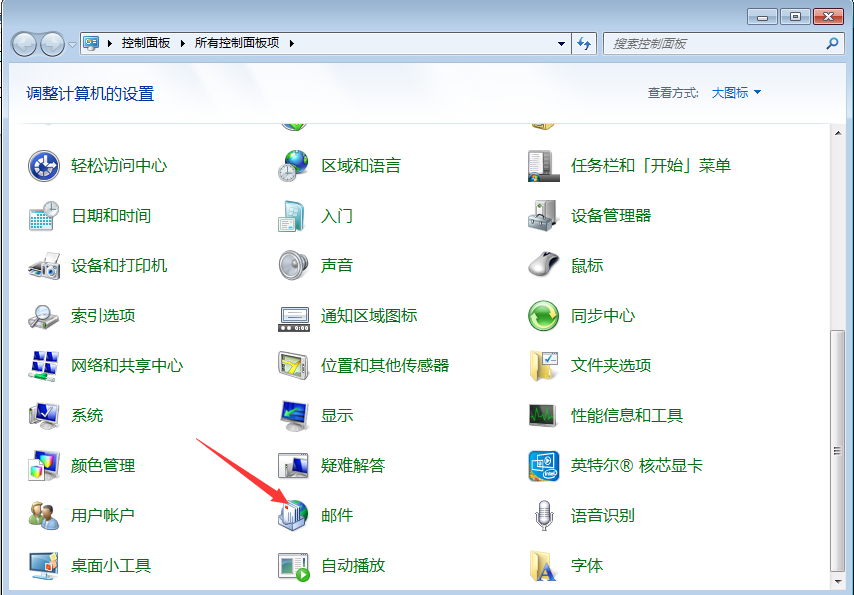Click the 控制面板 breadcrumb segment

point(146,43)
